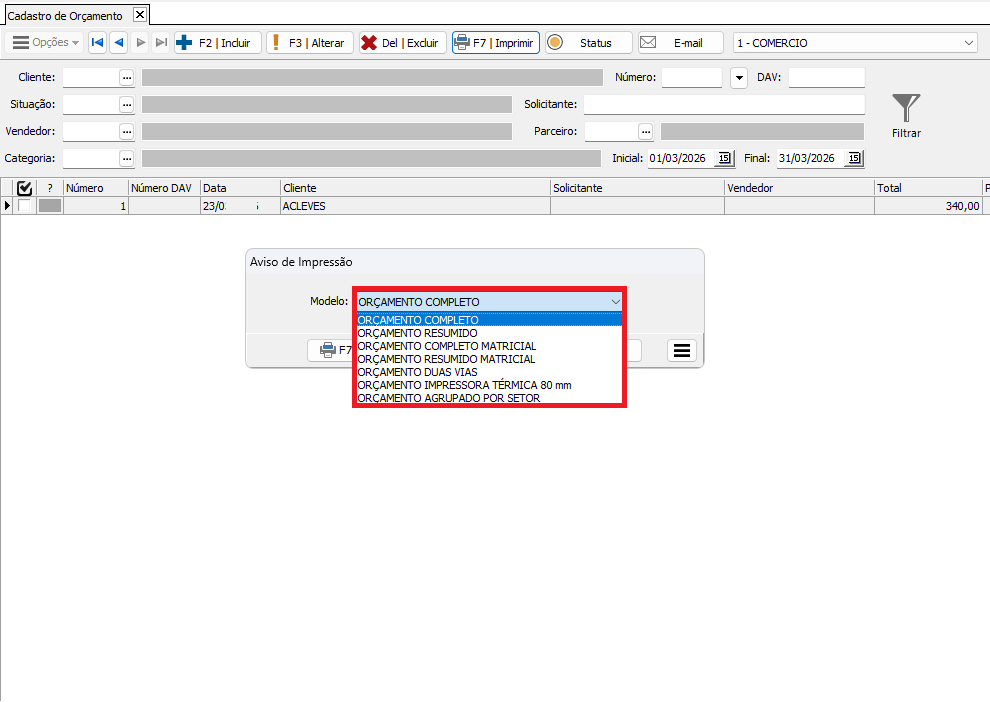This screenshot has height=702, width=990.
Task: Open the Opções dropdown menu
Action: point(45,43)
